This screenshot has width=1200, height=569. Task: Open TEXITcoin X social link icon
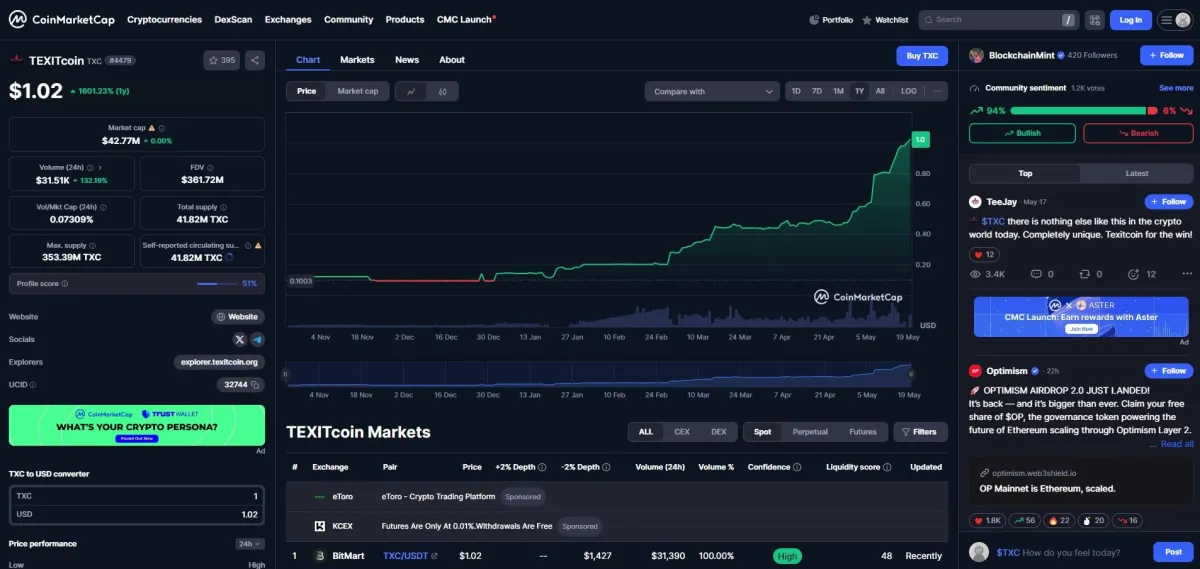[240, 339]
